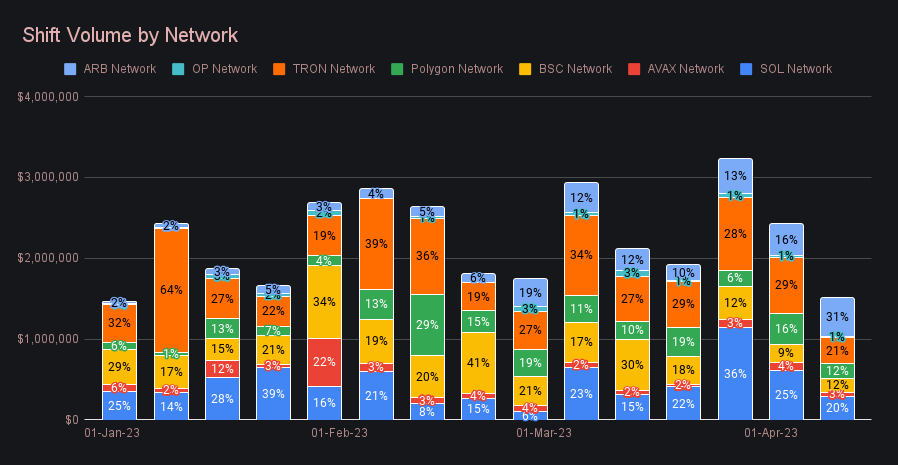
Task: Click the 41% BSC bar segment
Action: [x=478, y=362]
